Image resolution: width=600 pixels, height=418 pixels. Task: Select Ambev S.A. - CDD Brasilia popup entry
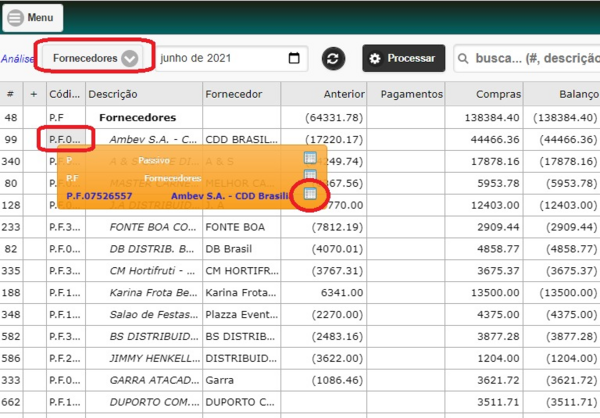click(x=230, y=196)
